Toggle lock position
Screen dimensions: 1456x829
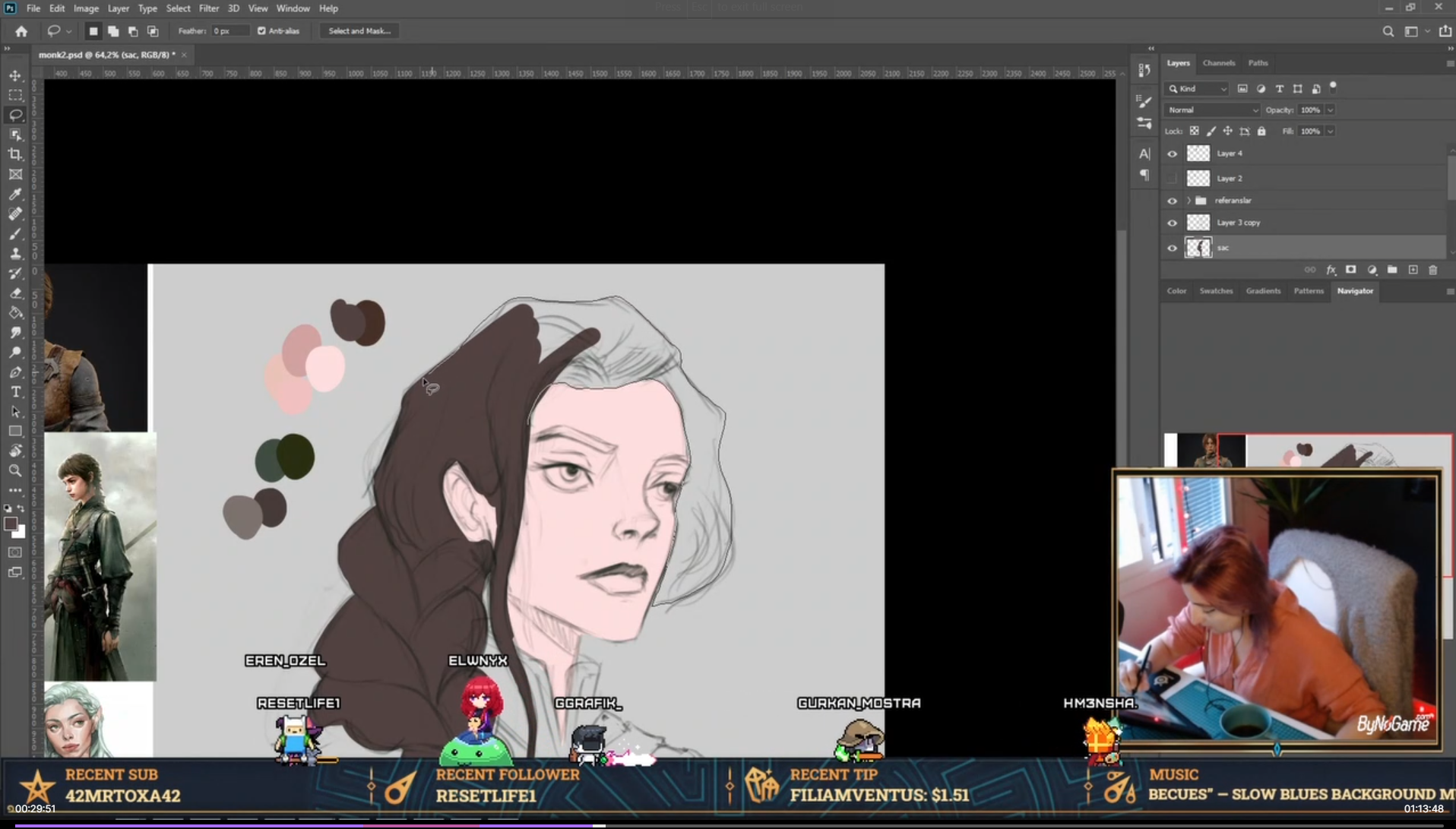point(1227,131)
